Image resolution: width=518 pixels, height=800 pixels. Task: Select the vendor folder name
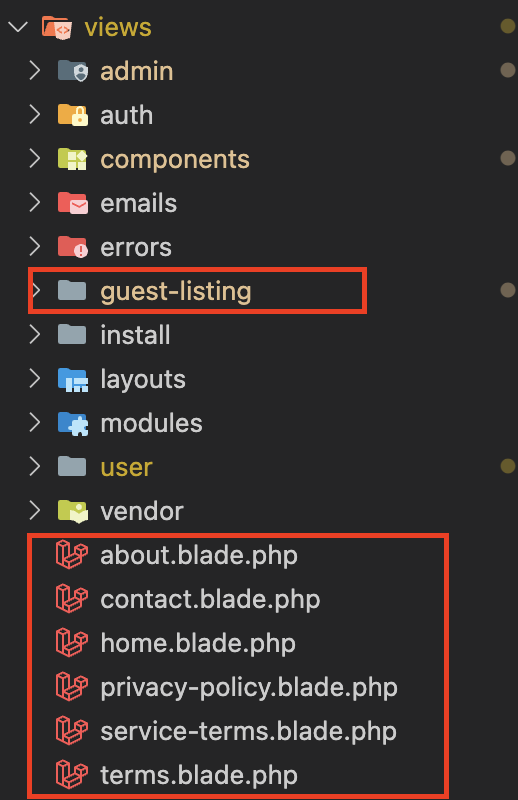pyautogui.click(x=142, y=511)
